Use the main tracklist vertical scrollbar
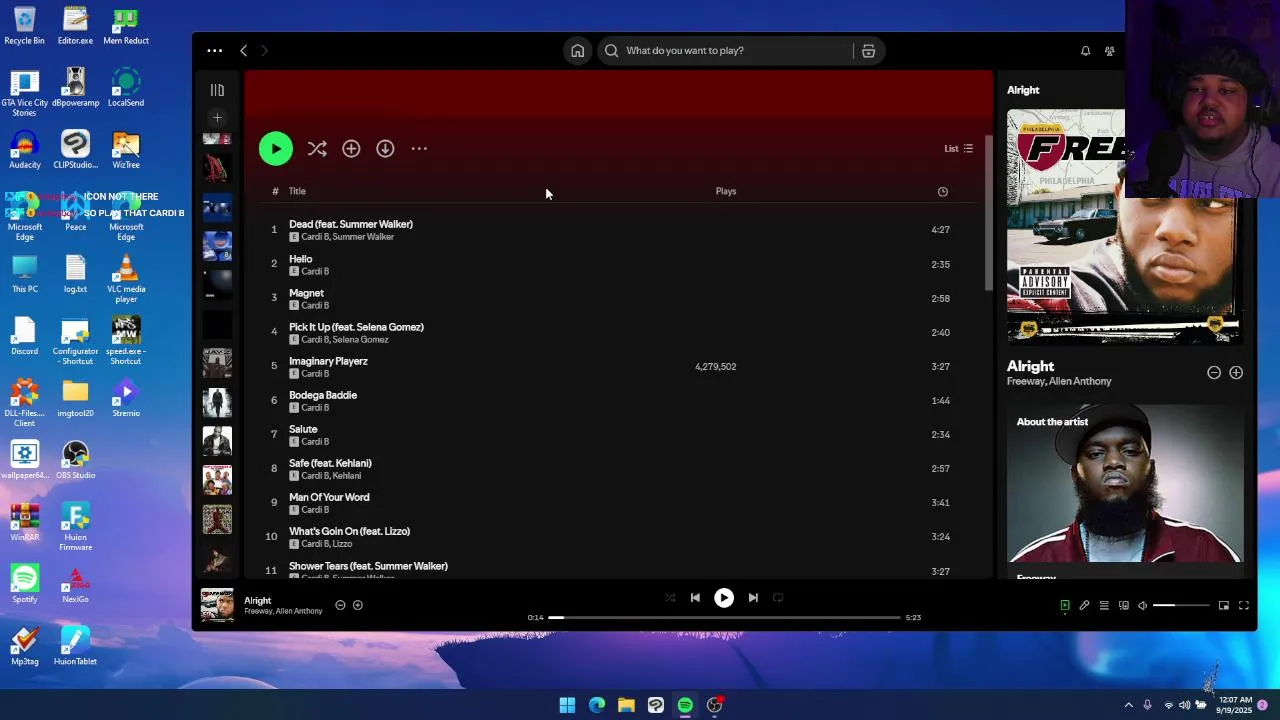The image size is (1280, 720). [988, 214]
